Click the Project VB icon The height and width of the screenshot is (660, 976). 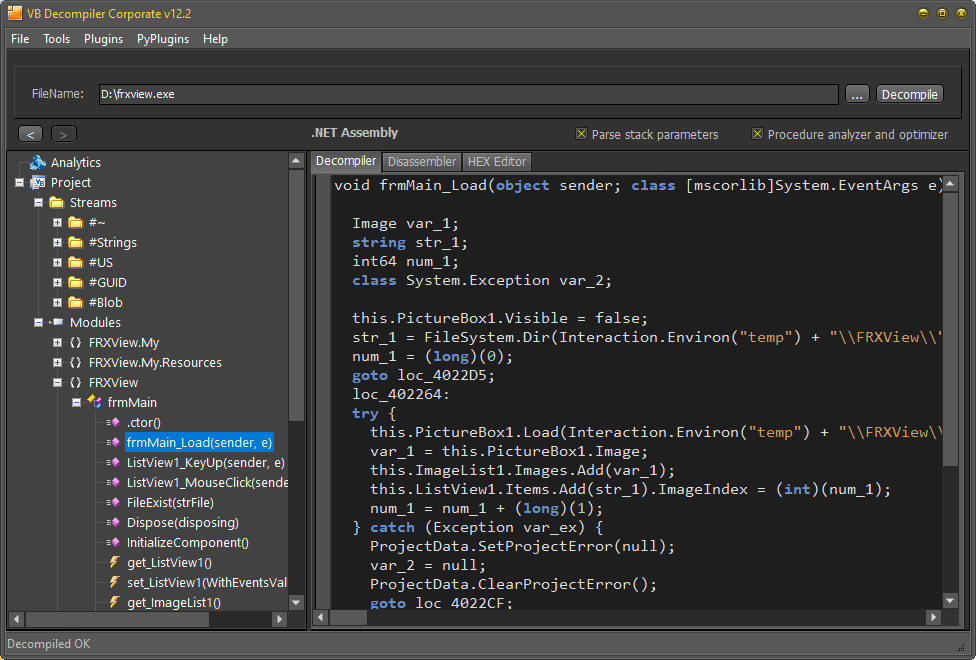38,182
